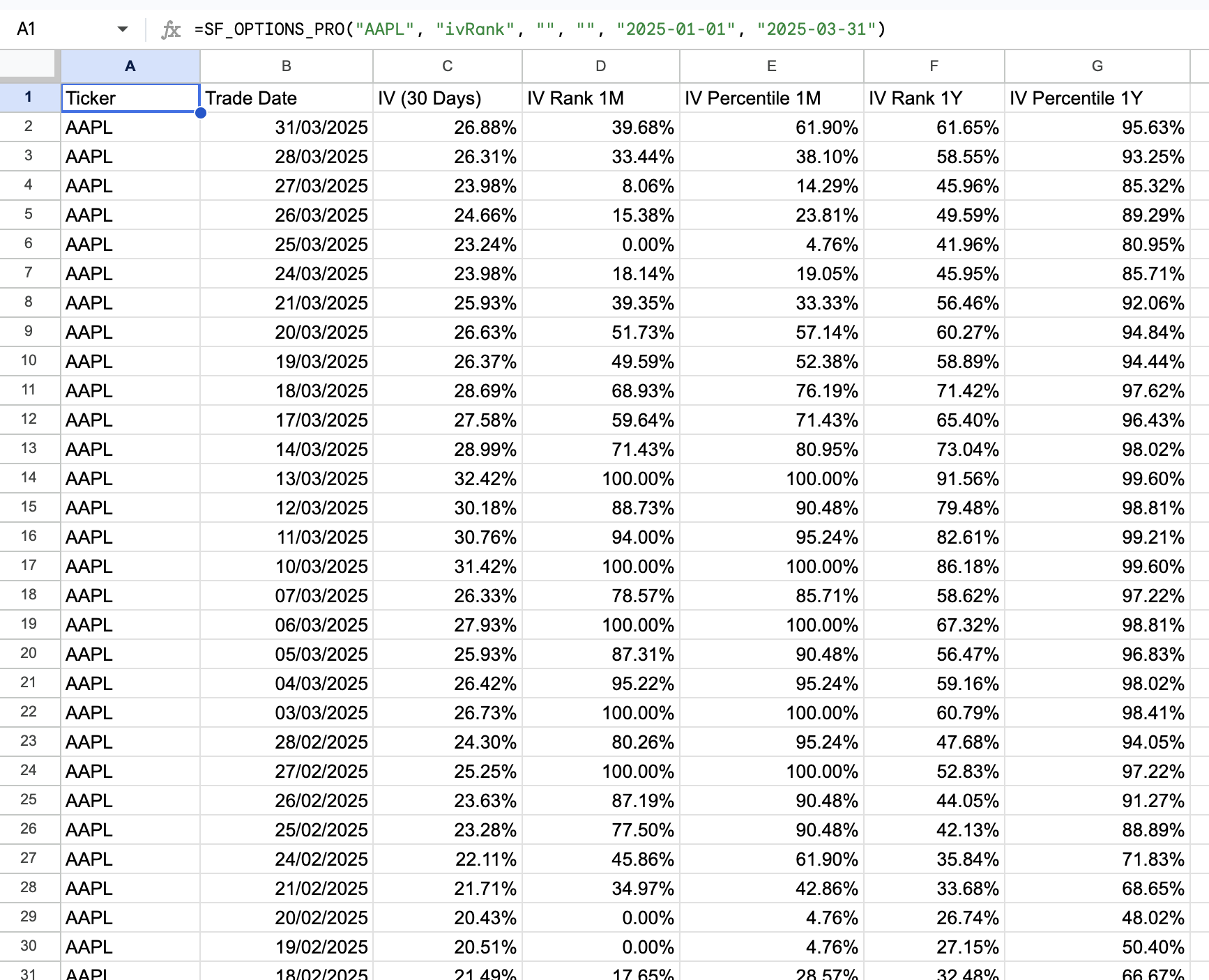This screenshot has width=1209, height=980.
Task: Click the date cell 07/03/2025
Action: click(287, 595)
